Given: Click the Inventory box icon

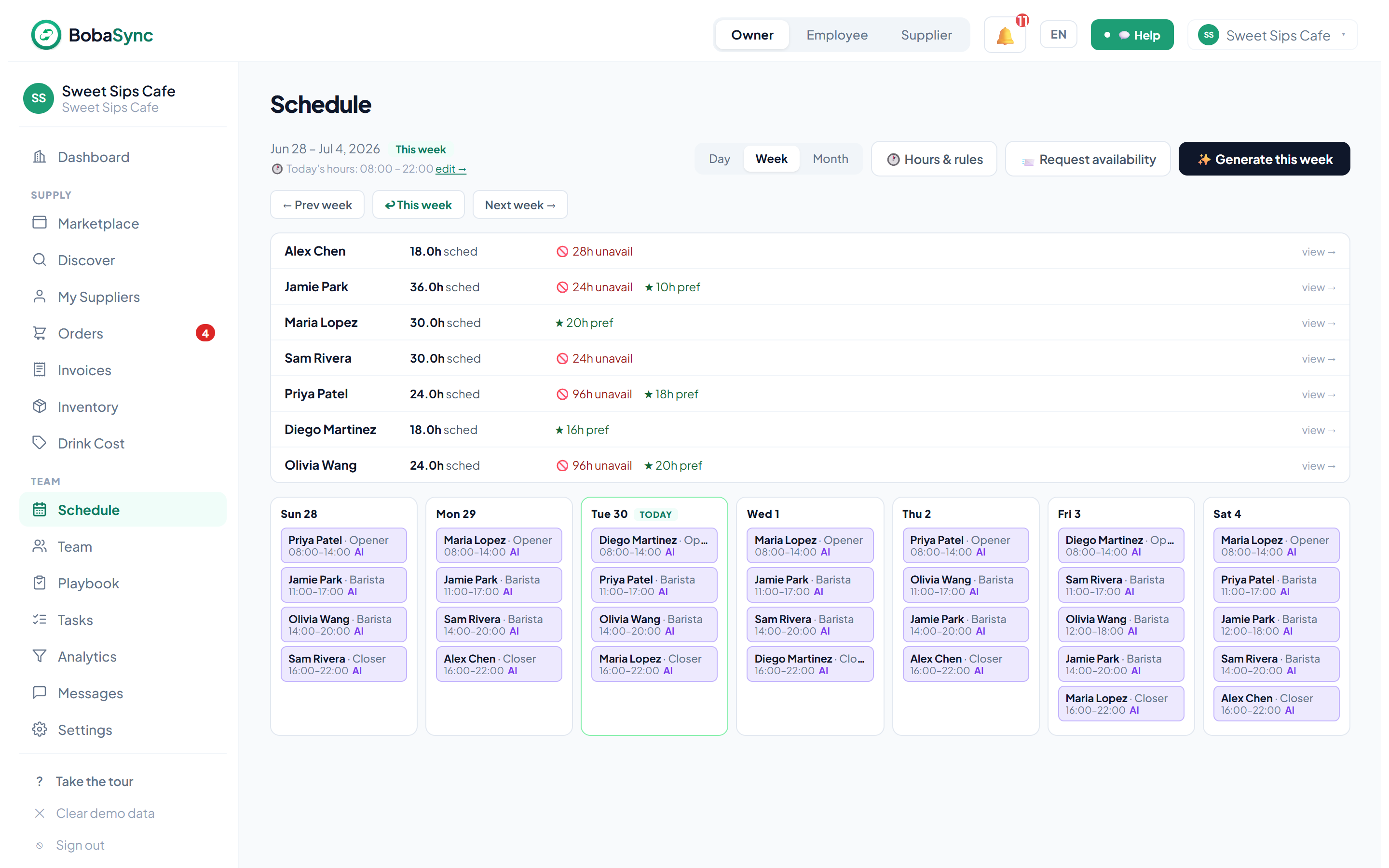Looking at the screenshot, I should 40,407.
